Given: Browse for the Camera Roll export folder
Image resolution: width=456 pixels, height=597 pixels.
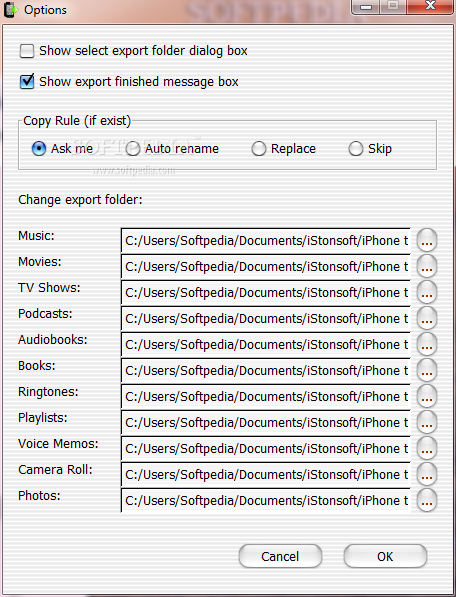Looking at the screenshot, I should coord(427,474).
